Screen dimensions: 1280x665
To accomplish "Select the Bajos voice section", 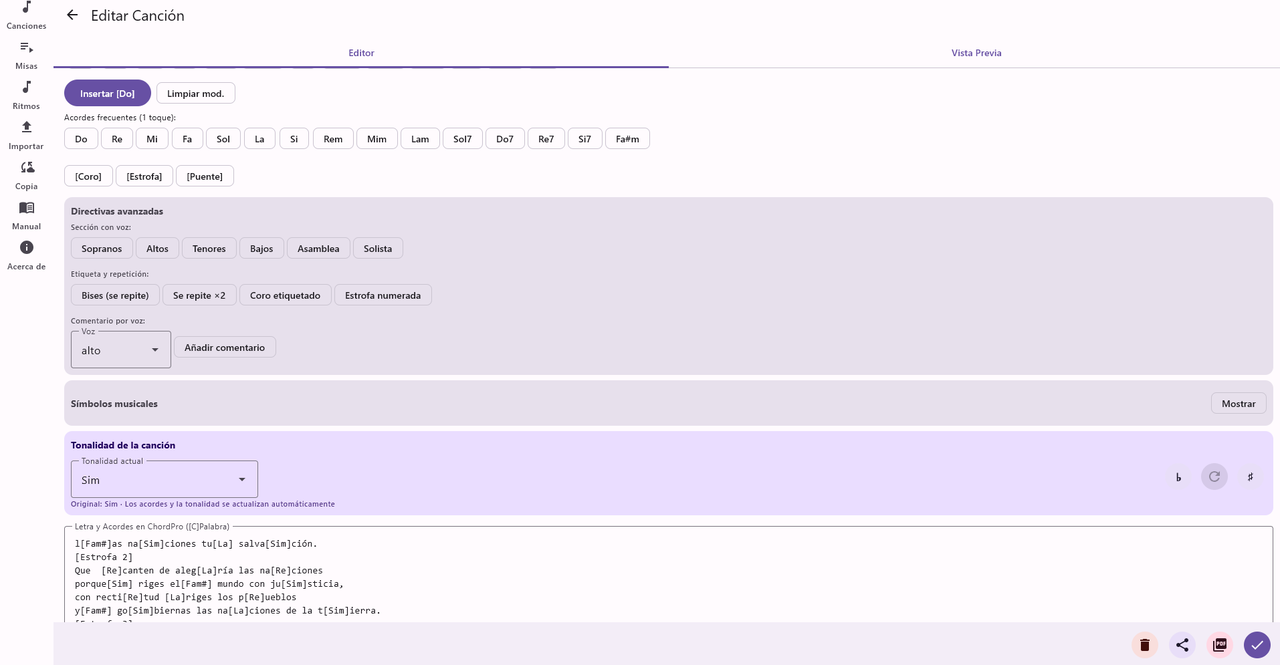I will [x=261, y=248].
